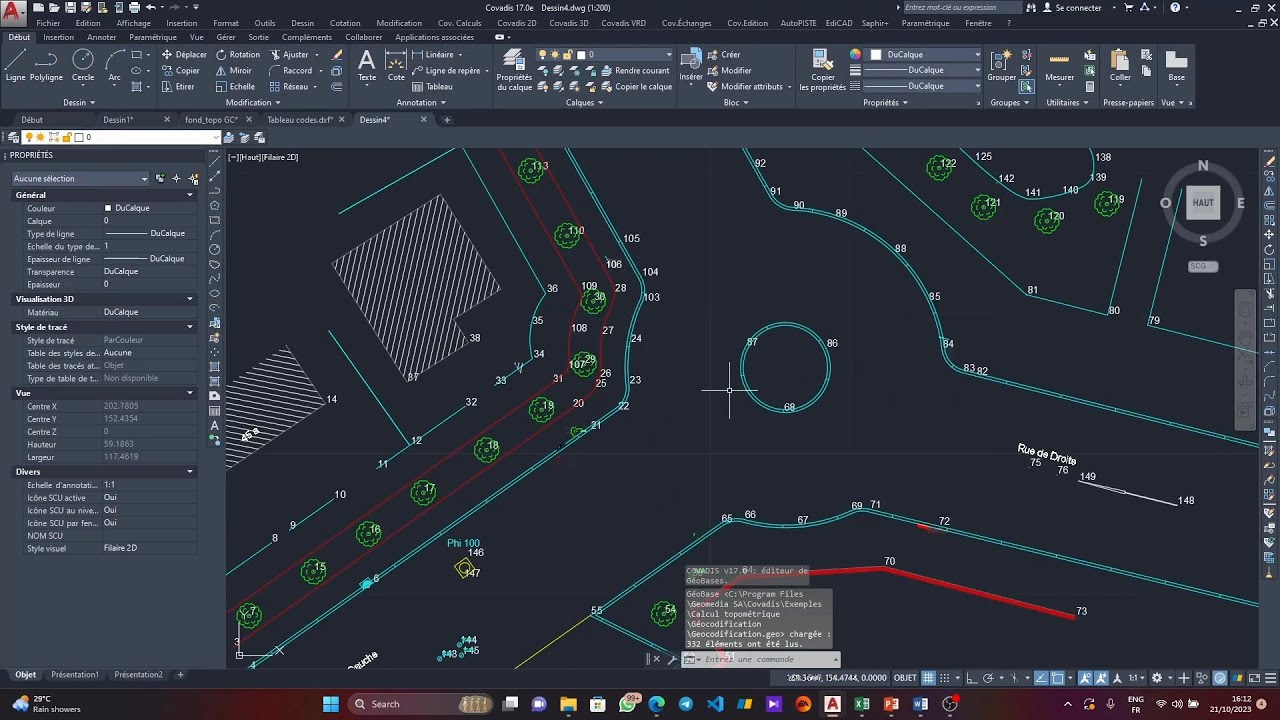Click the HAUT face of the ViewCube

(1203, 203)
